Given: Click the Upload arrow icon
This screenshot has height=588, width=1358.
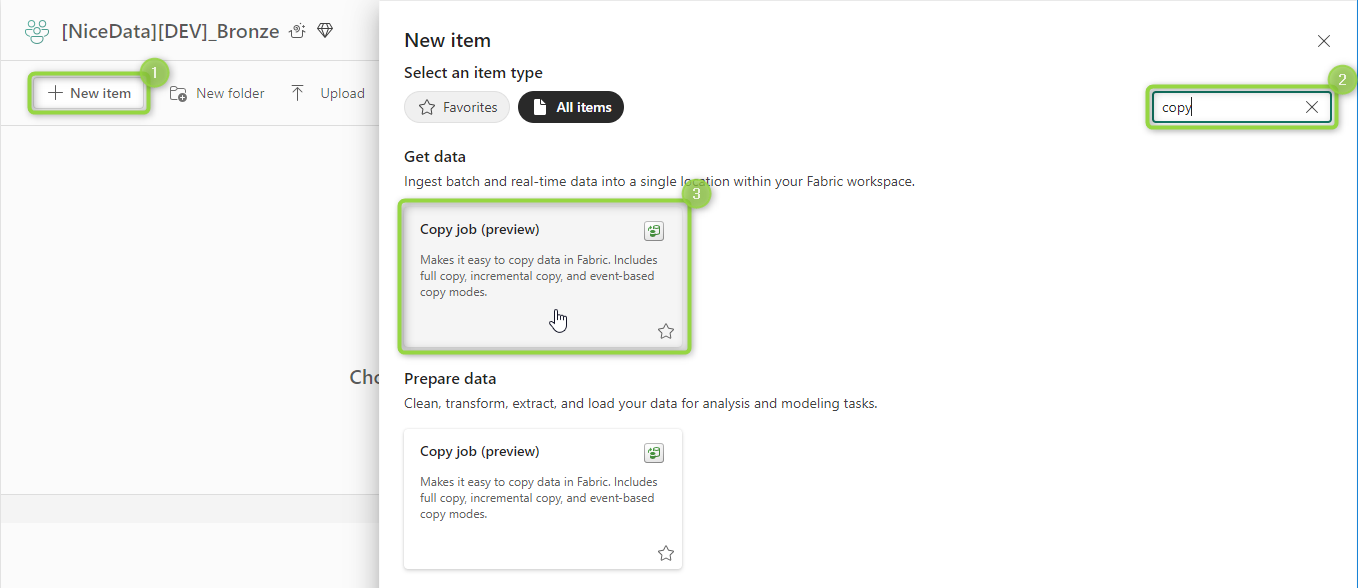Looking at the screenshot, I should point(297,93).
